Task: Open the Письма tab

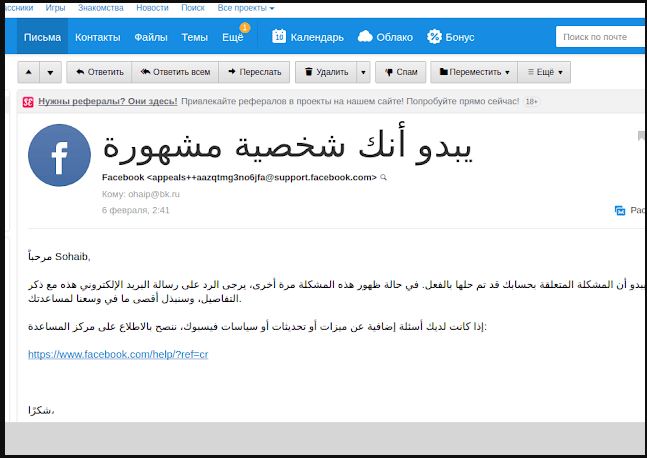Action: point(42,37)
